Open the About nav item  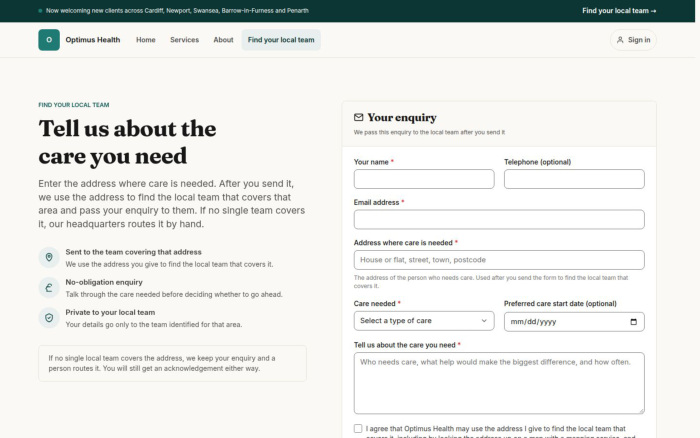coord(223,40)
